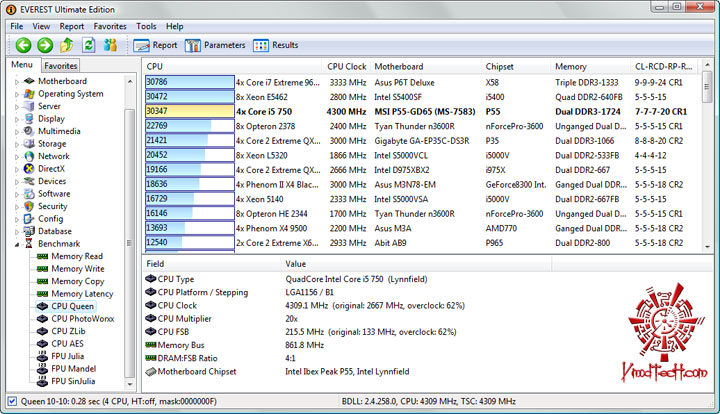The height and width of the screenshot is (414, 720).
Task: Expand the Server tree node
Action: (x=17, y=106)
